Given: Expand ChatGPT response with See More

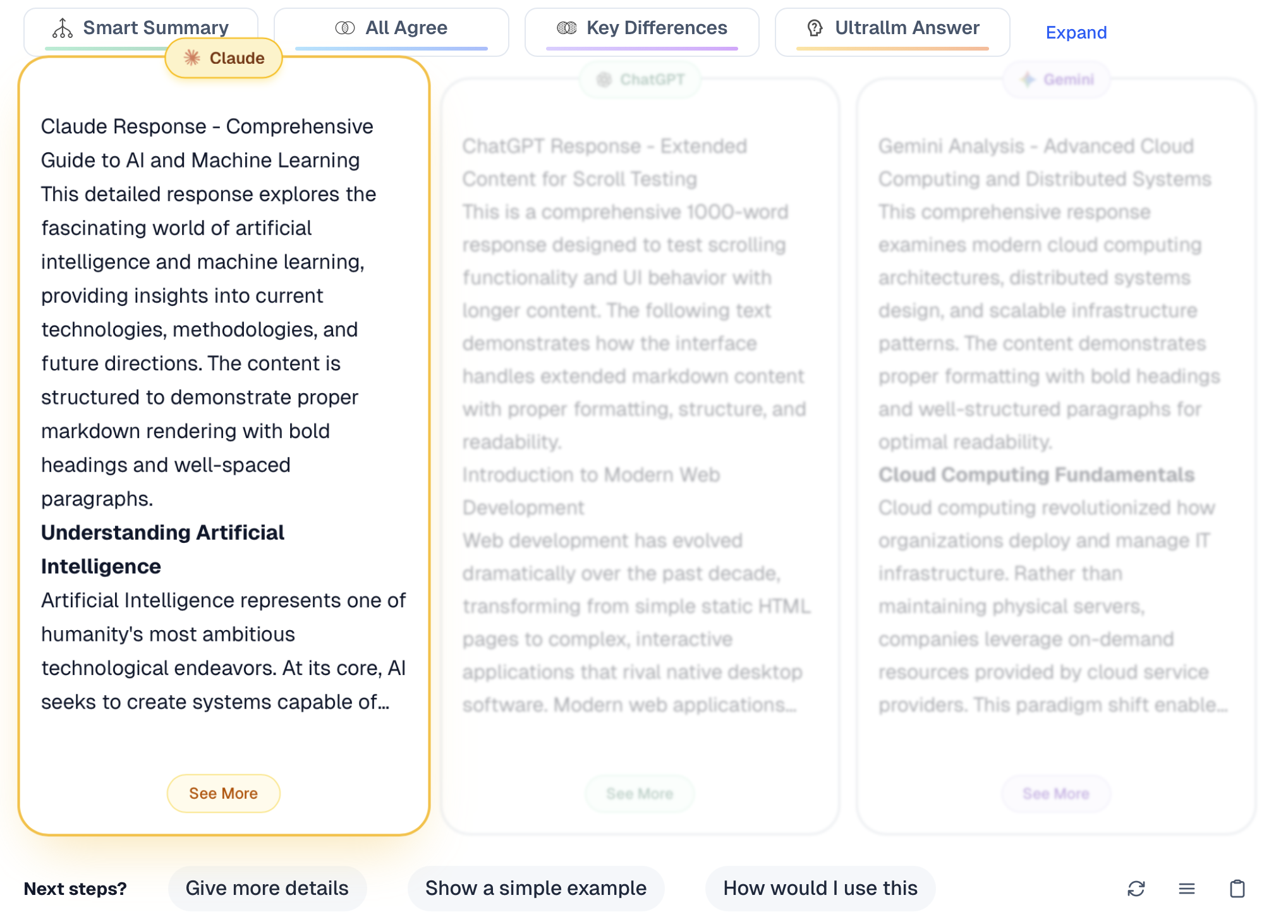Looking at the screenshot, I should click(640, 794).
